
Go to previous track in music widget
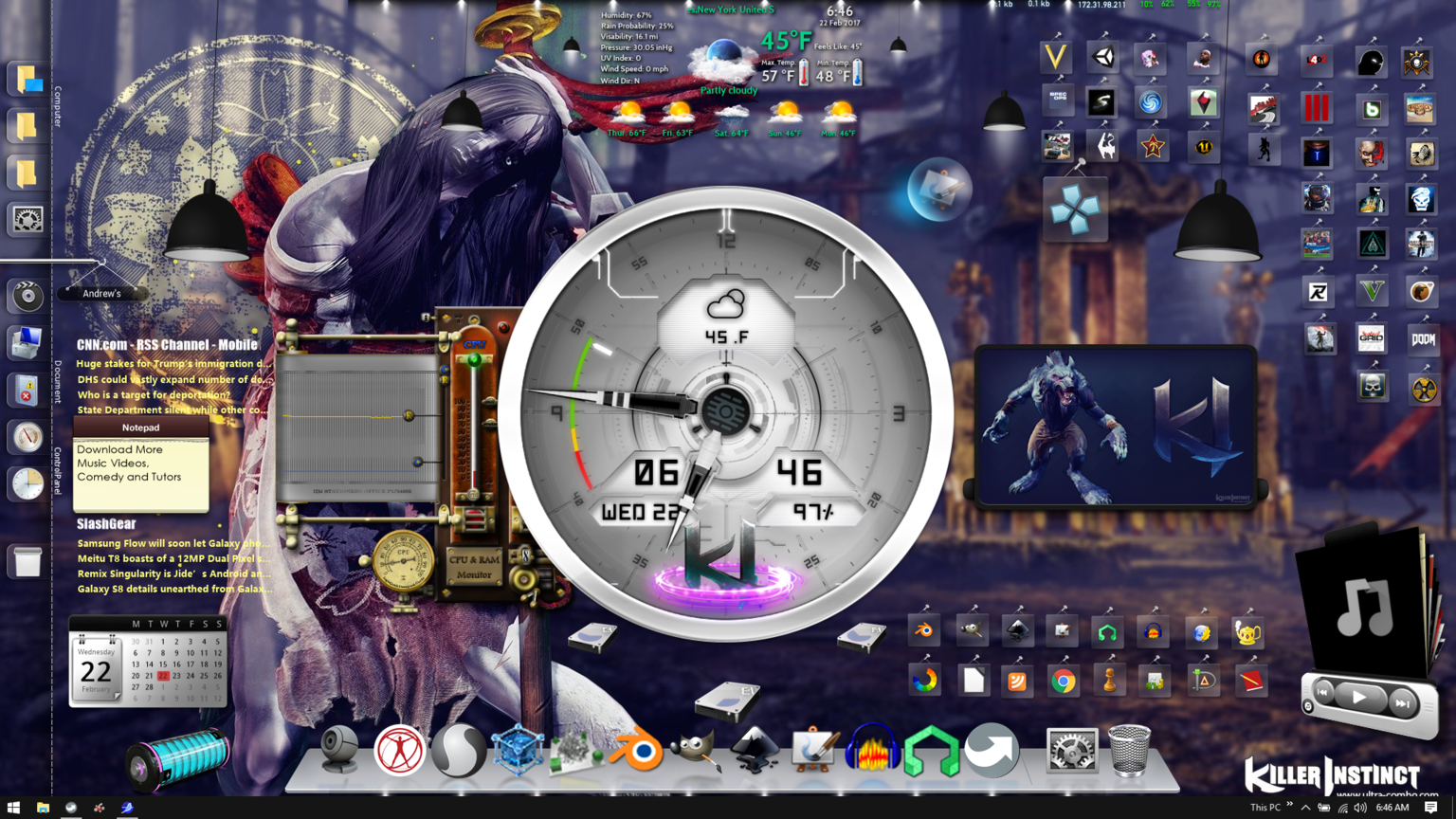pos(1323,693)
